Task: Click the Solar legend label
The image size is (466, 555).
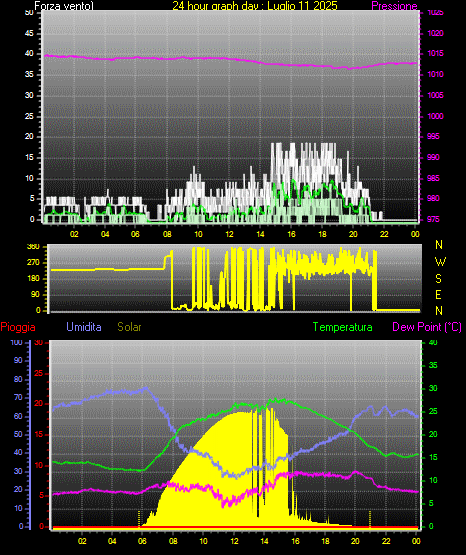Action: click(x=129, y=327)
